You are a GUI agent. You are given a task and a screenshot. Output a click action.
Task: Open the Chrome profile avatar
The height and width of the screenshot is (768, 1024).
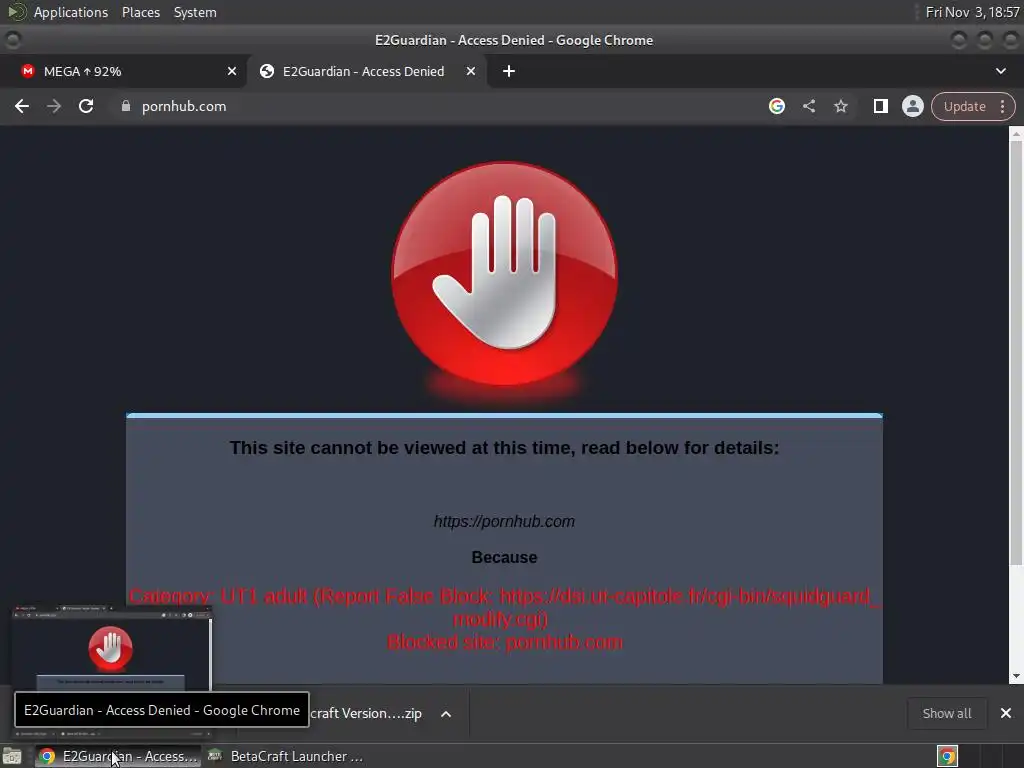[x=912, y=106]
